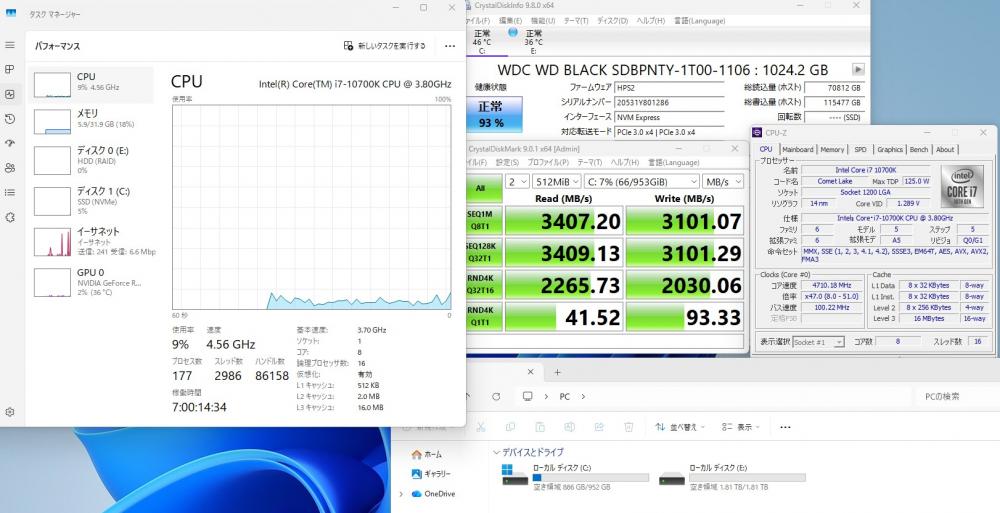Select CPU performance item

click(x=93, y=84)
